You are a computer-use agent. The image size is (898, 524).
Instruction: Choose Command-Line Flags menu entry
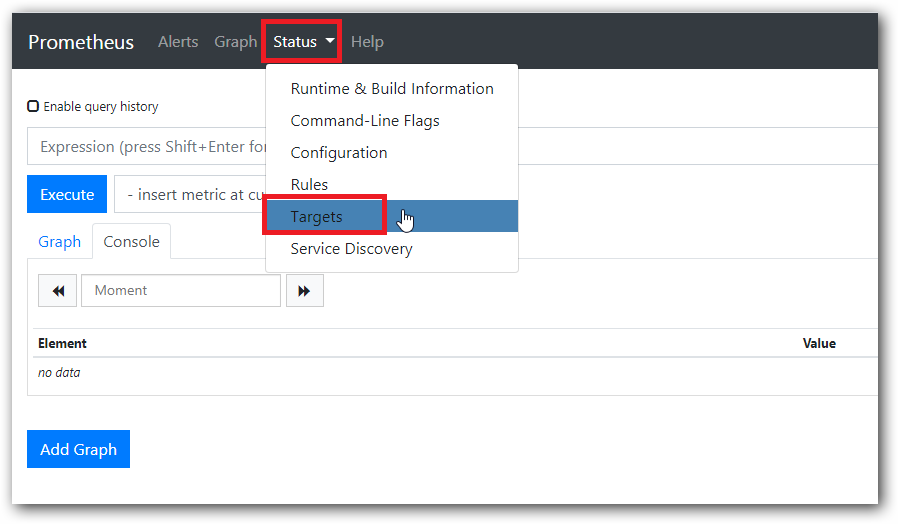tap(365, 121)
